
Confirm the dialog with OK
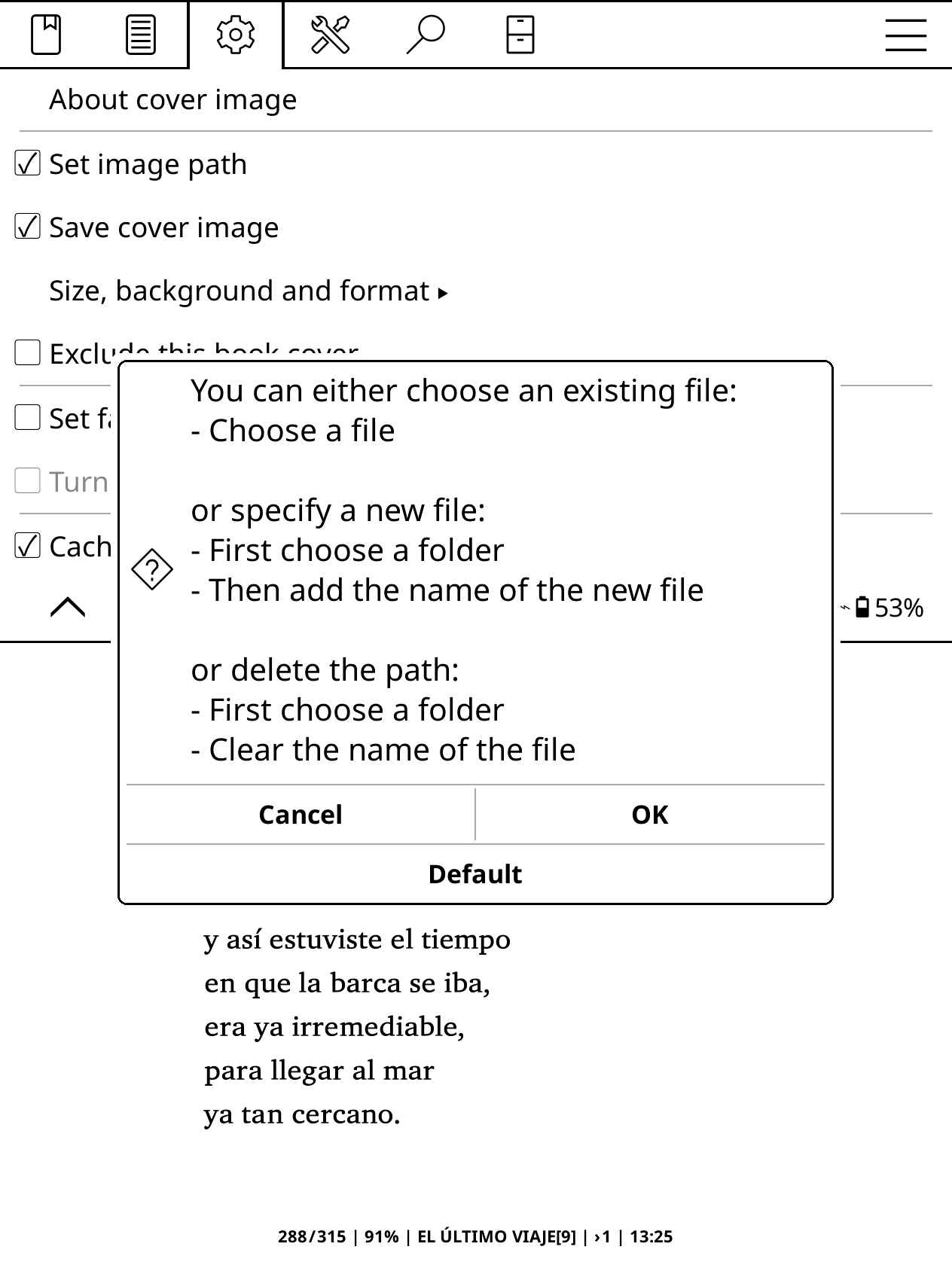(x=649, y=815)
